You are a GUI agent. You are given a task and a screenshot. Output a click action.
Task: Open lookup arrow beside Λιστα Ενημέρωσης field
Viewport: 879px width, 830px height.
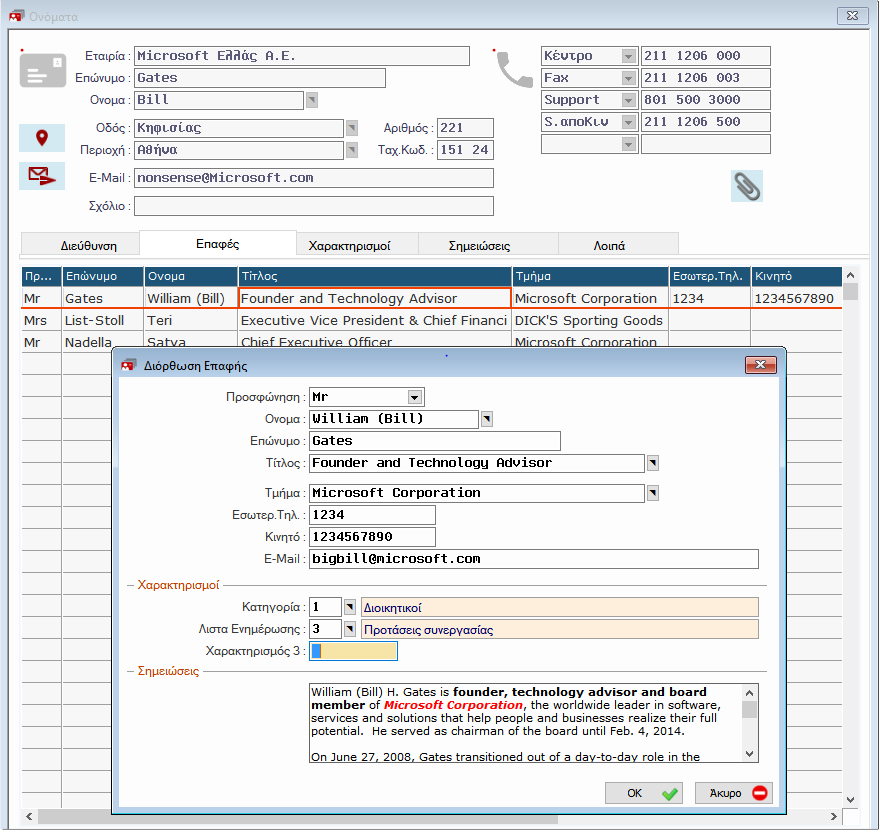click(350, 629)
